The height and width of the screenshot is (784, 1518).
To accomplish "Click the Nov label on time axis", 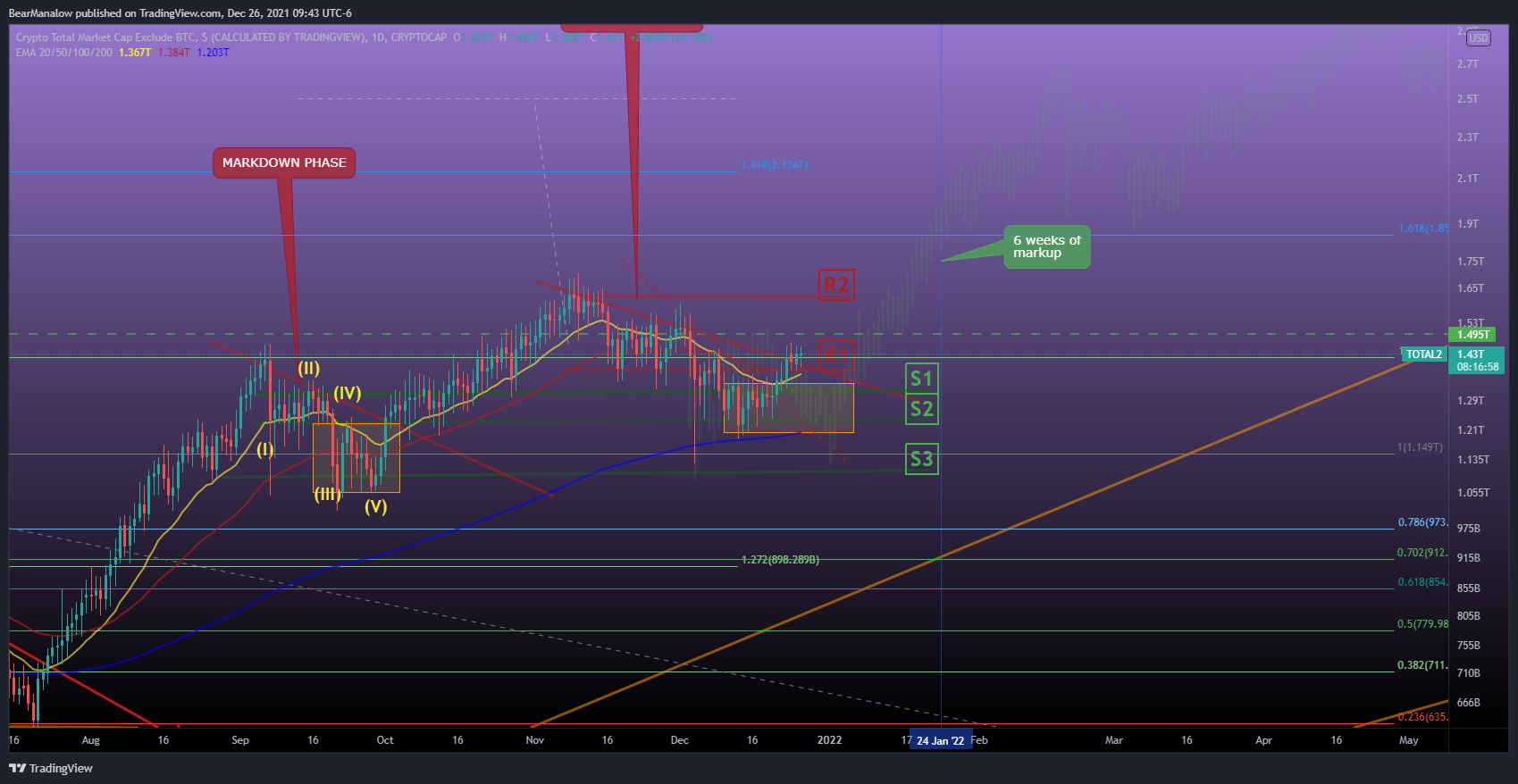I will pos(535,740).
